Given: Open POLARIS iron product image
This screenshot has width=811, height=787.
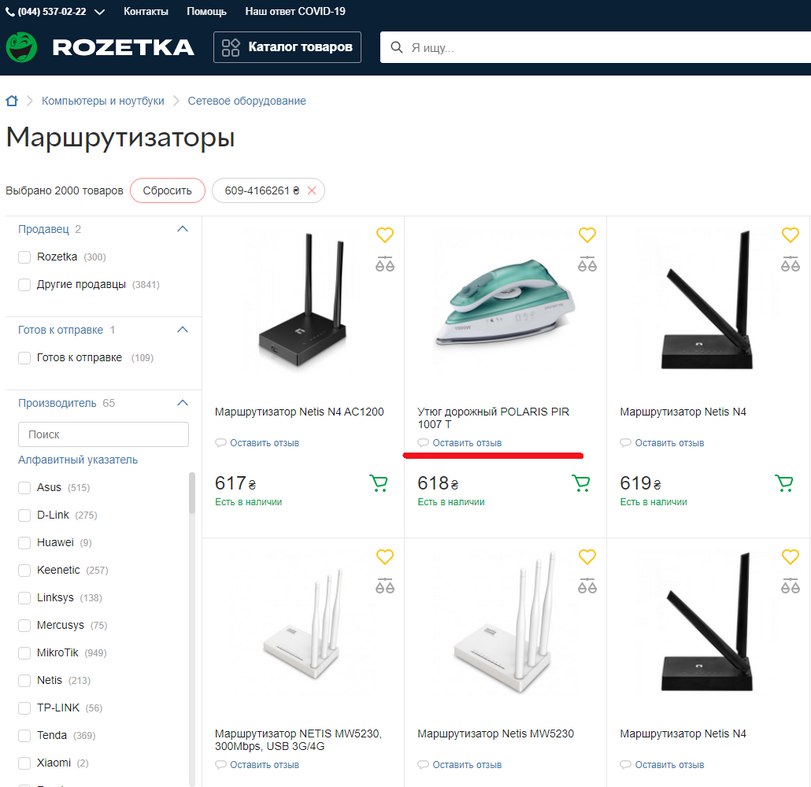Looking at the screenshot, I should [505, 301].
